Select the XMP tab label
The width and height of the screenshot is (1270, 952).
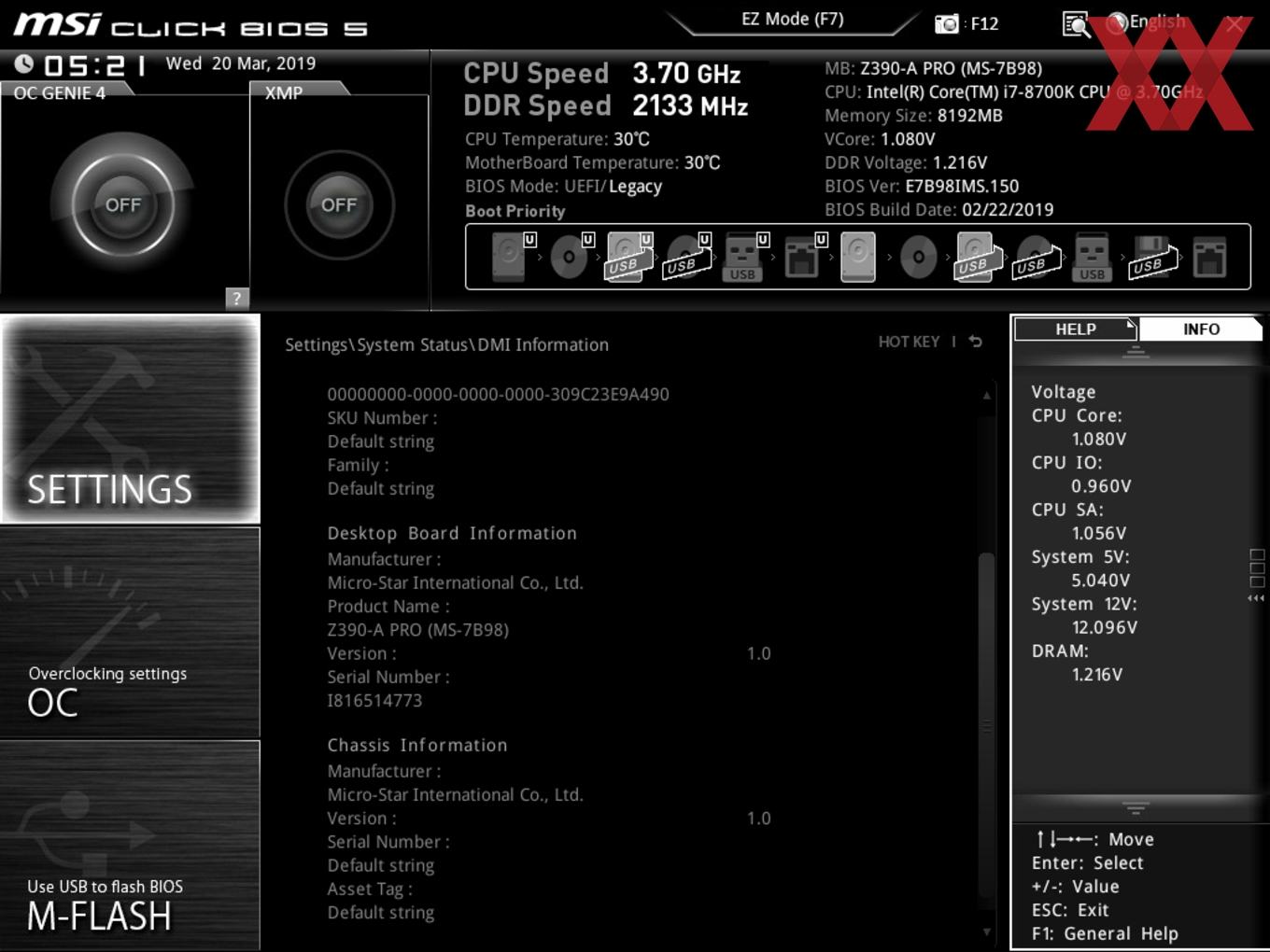[x=284, y=92]
